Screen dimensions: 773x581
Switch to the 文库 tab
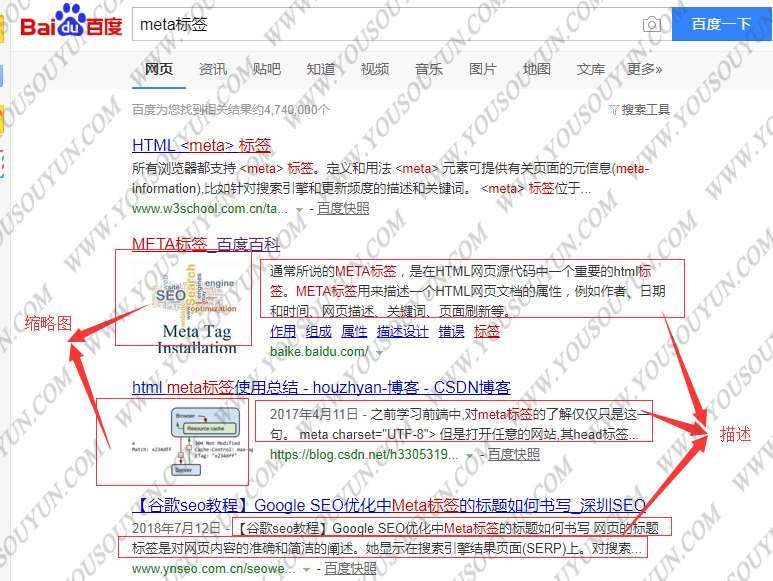pyautogui.click(x=591, y=69)
